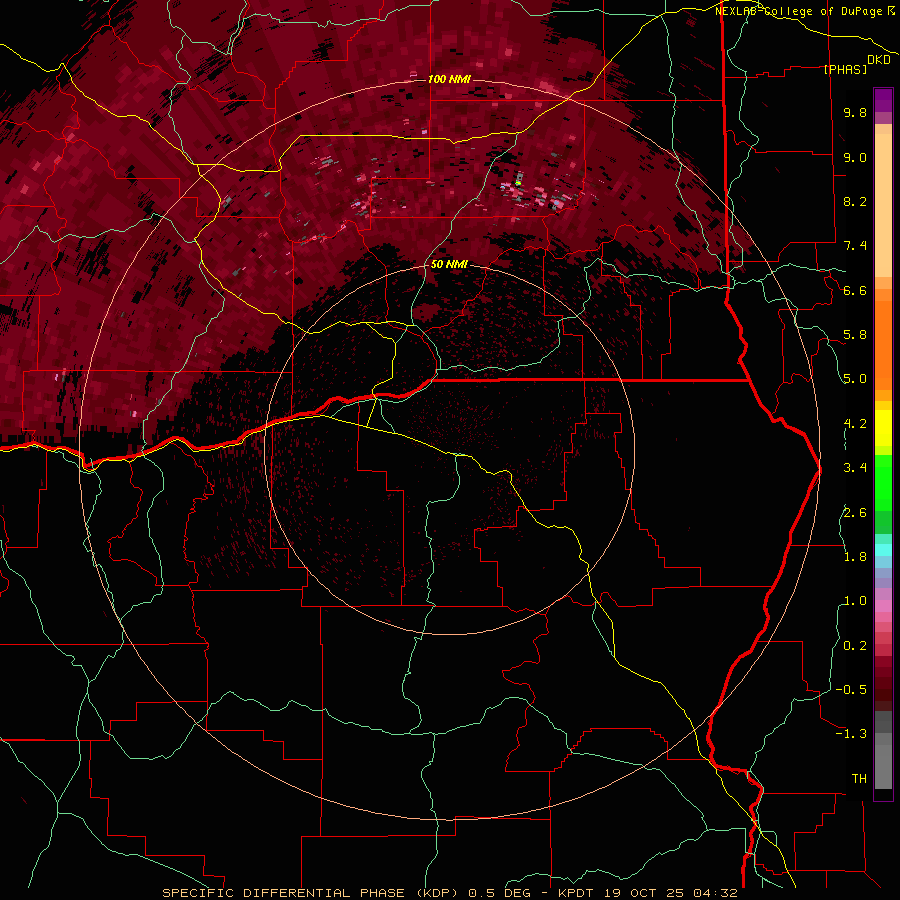Click the 7.4 color scale value
Viewport: 900px width, 900px height.
[855, 246]
